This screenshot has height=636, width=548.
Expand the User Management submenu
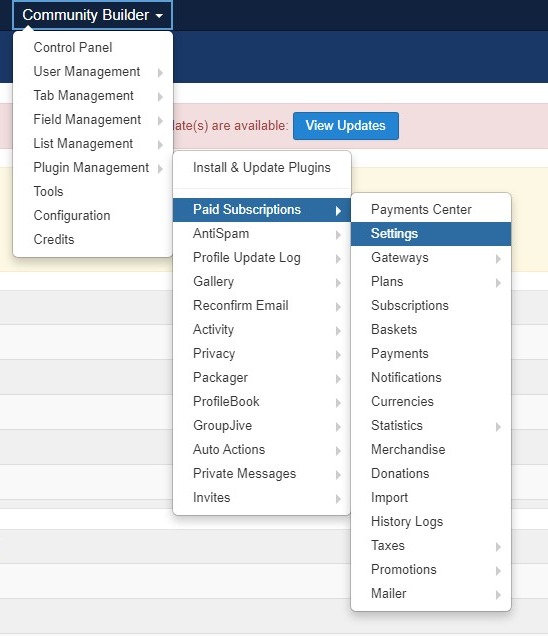pos(93,71)
